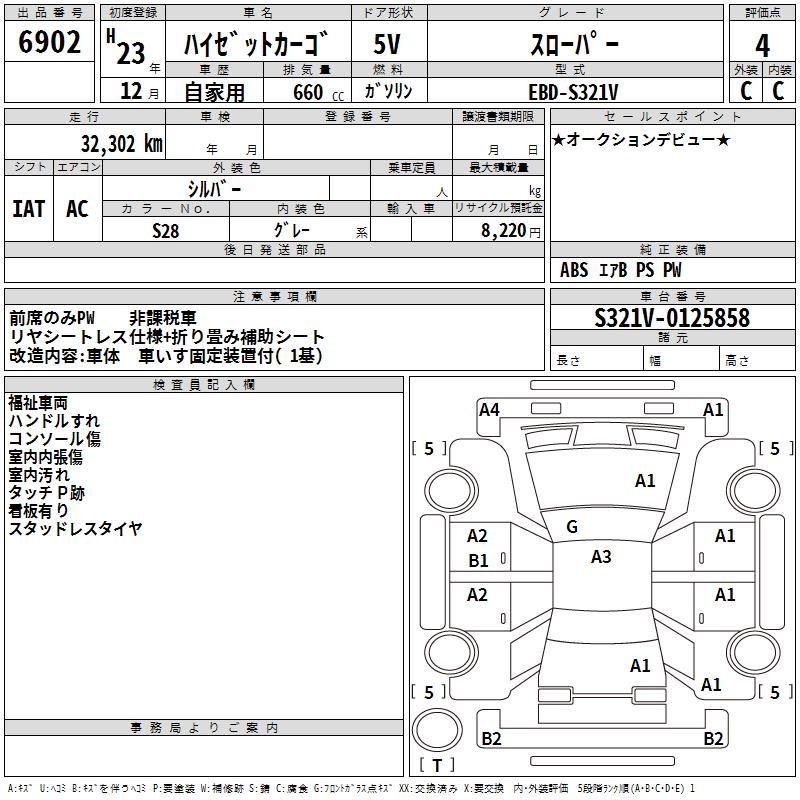The width and height of the screenshot is (800, 800).
Task: Select the A1 mark on the rear gate
Action: (x=640, y=665)
